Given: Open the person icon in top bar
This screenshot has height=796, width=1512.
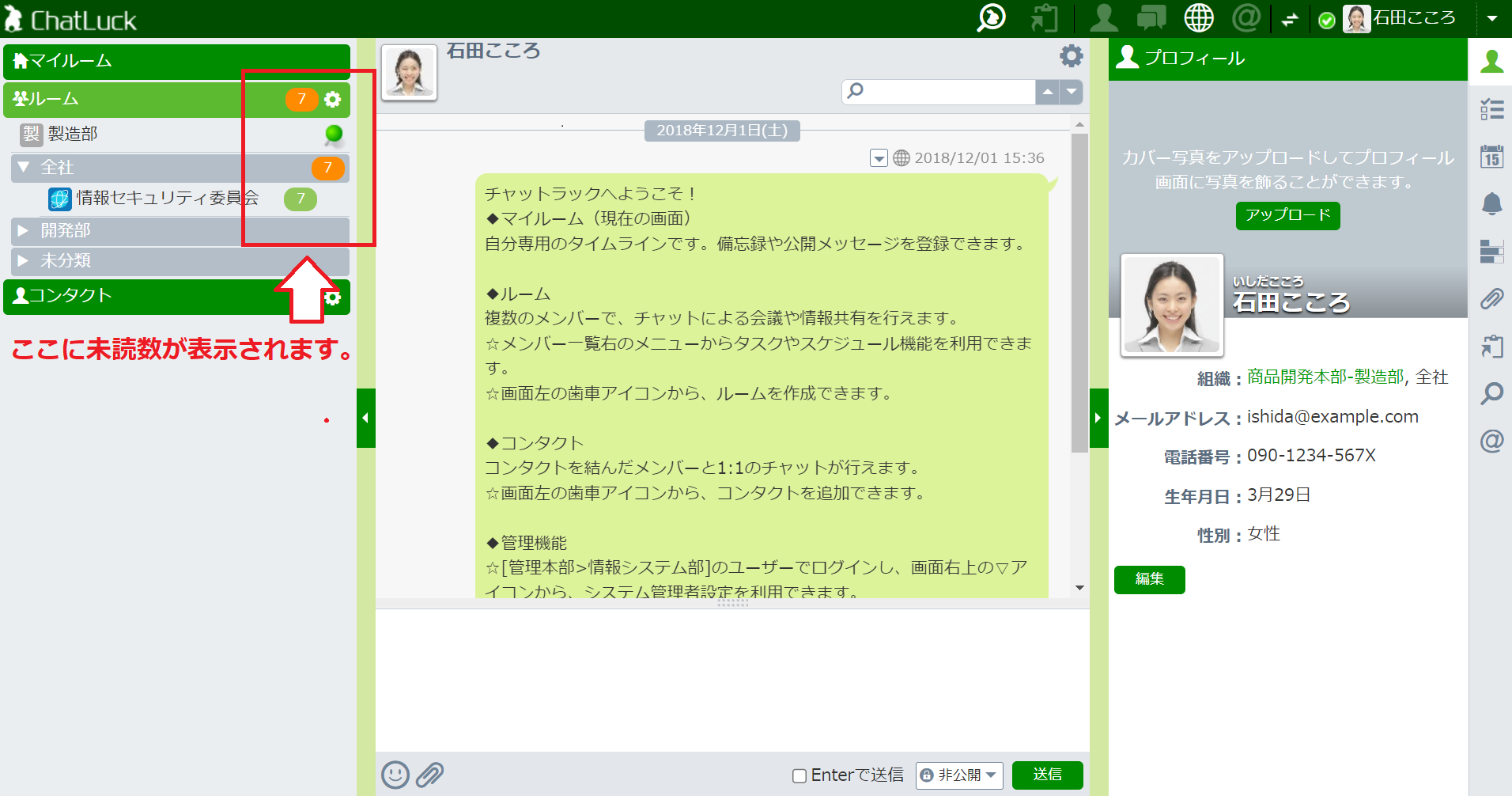Looking at the screenshot, I should click(1103, 17).
